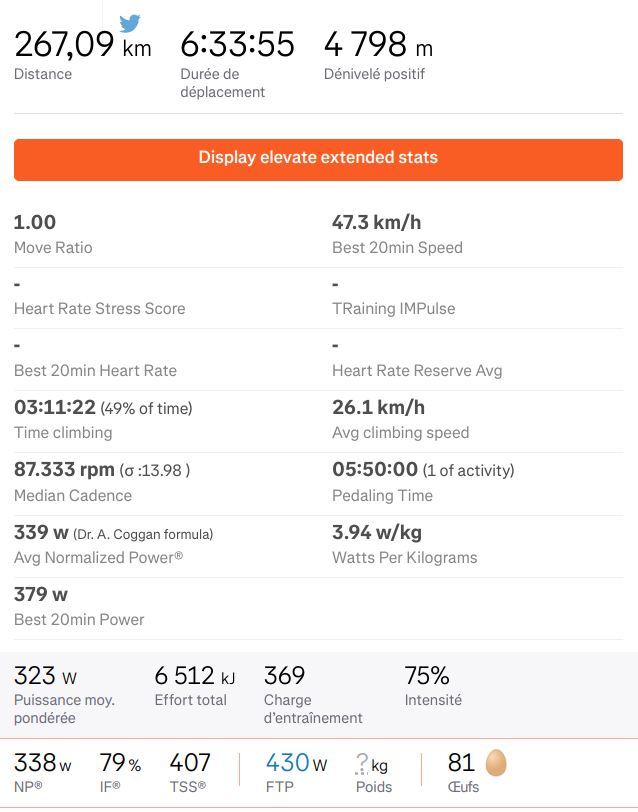Click Avg Normalized Power 339 w
638x812 pixels.
point(41,533)
